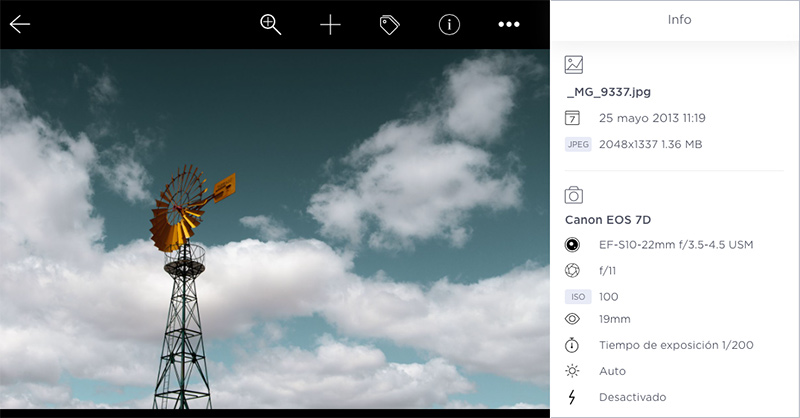Click the camera icon above Canon EOS 7D
Viewport: 800px width, 418px height.
[573, 195]
